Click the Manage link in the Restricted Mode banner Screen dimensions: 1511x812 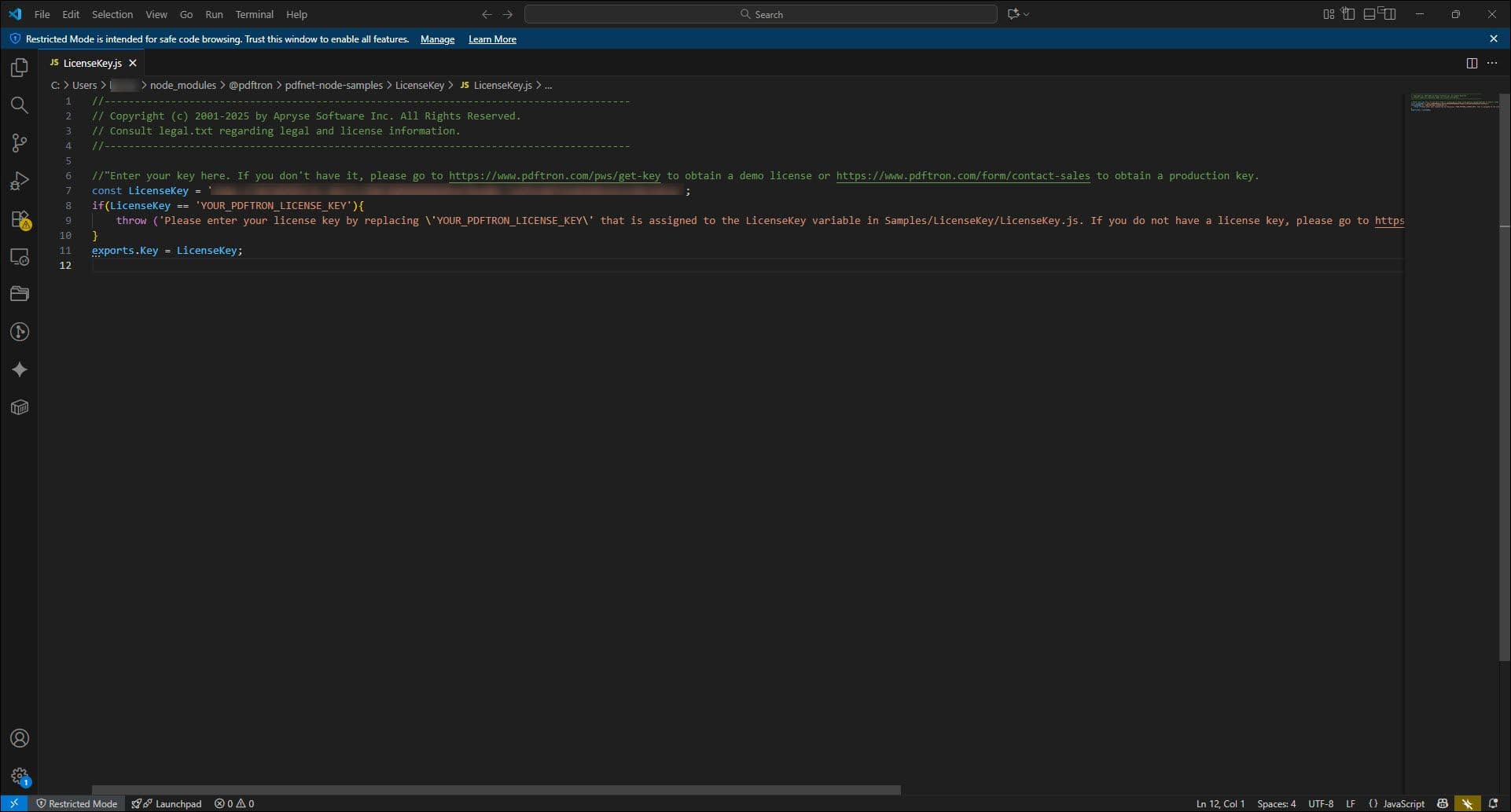point(437,39)
